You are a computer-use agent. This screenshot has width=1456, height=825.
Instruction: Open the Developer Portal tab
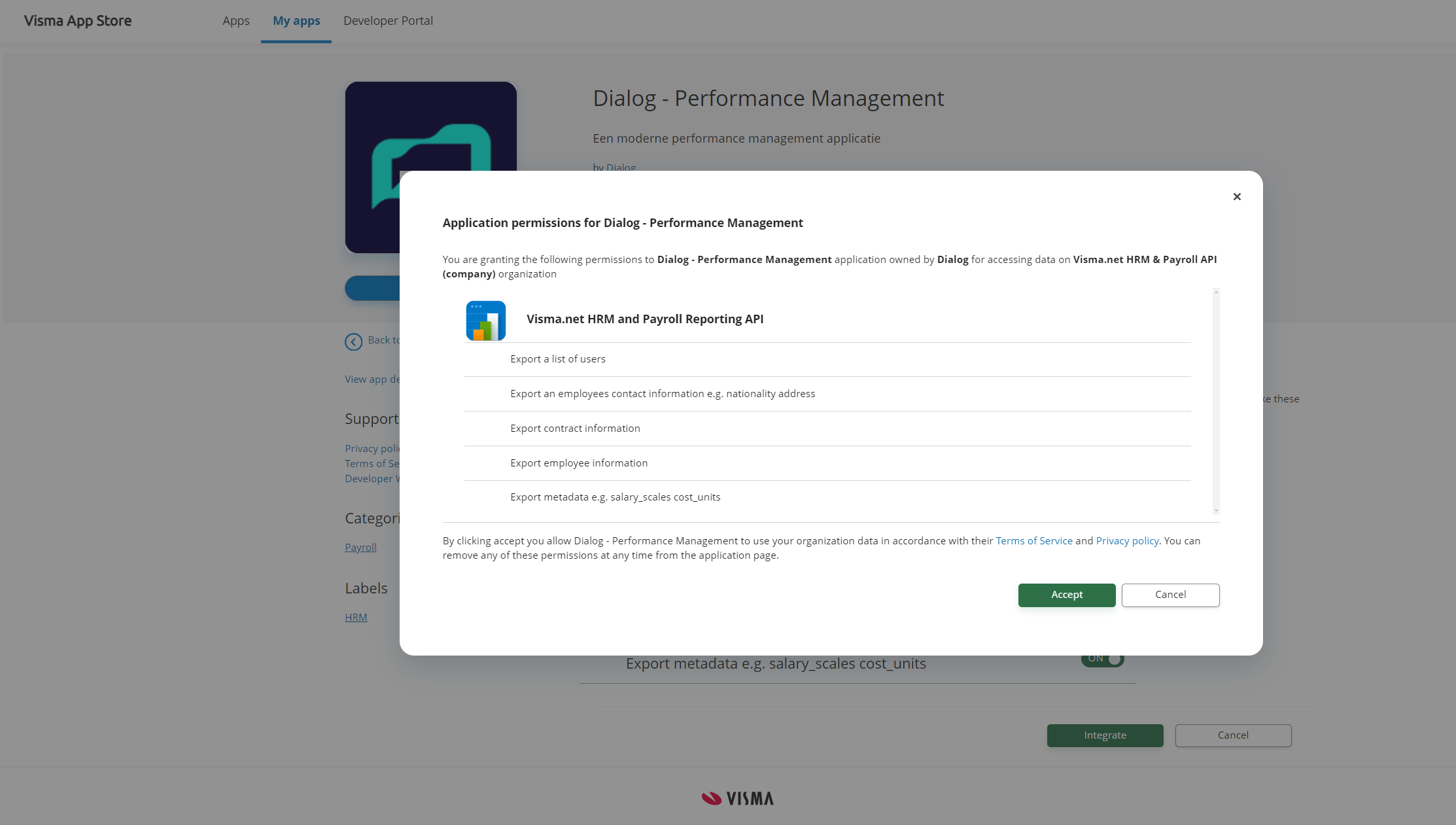pos(388,21)
